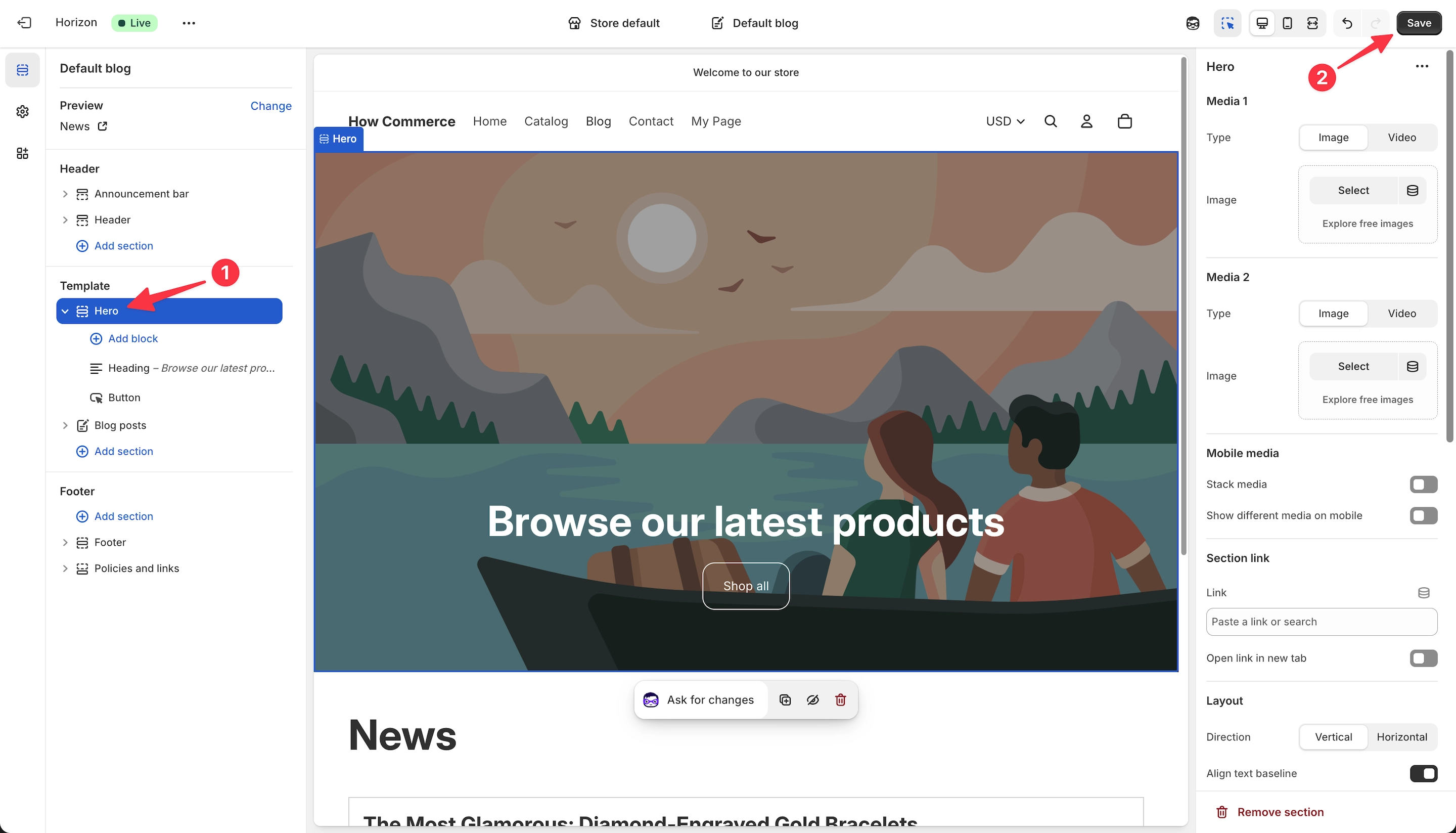
Task: Click the Hero section badge on preview
Action: (x=339, y=139)
